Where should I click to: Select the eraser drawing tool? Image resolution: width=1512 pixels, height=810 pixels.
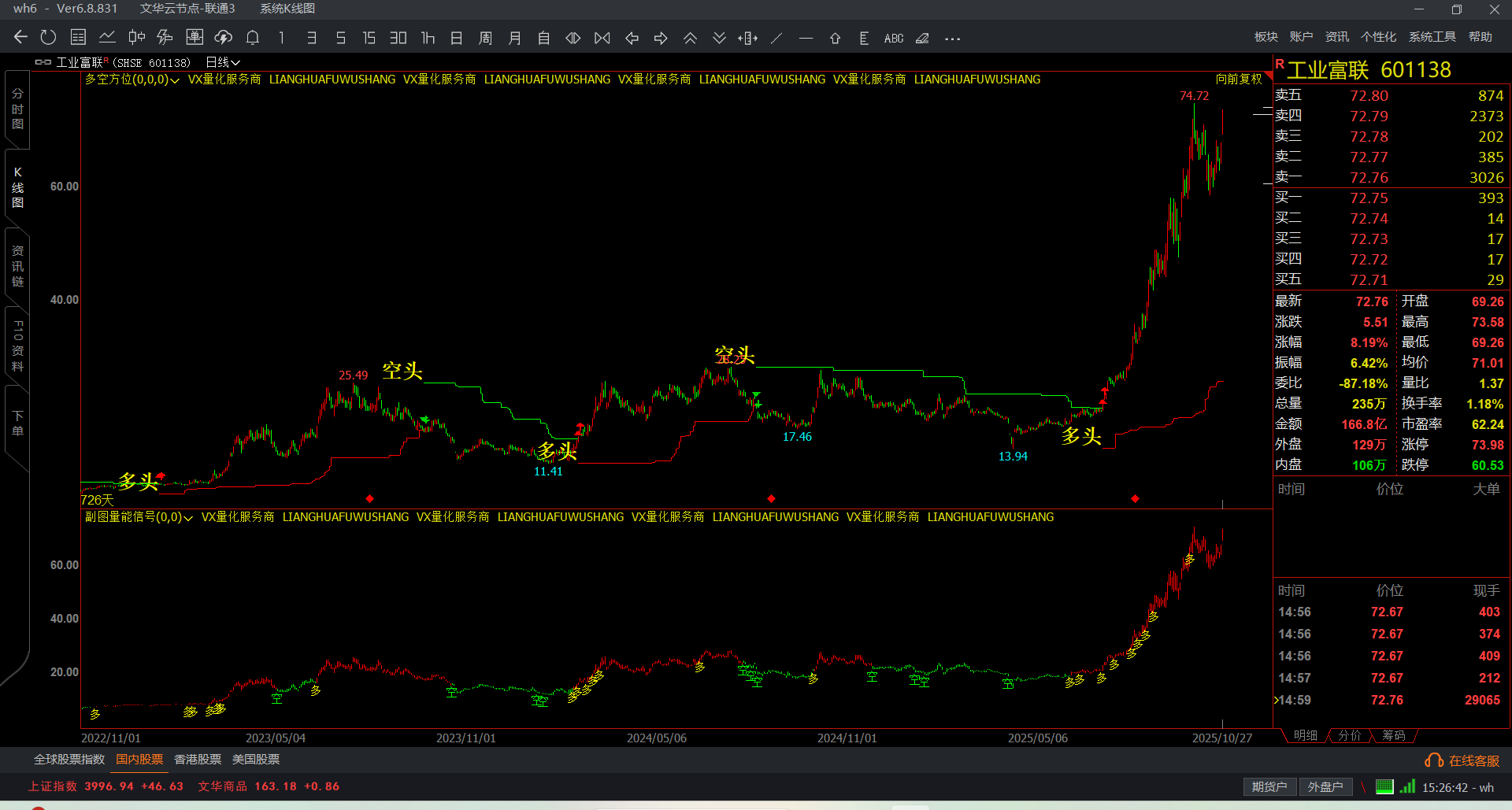point(922,38)
